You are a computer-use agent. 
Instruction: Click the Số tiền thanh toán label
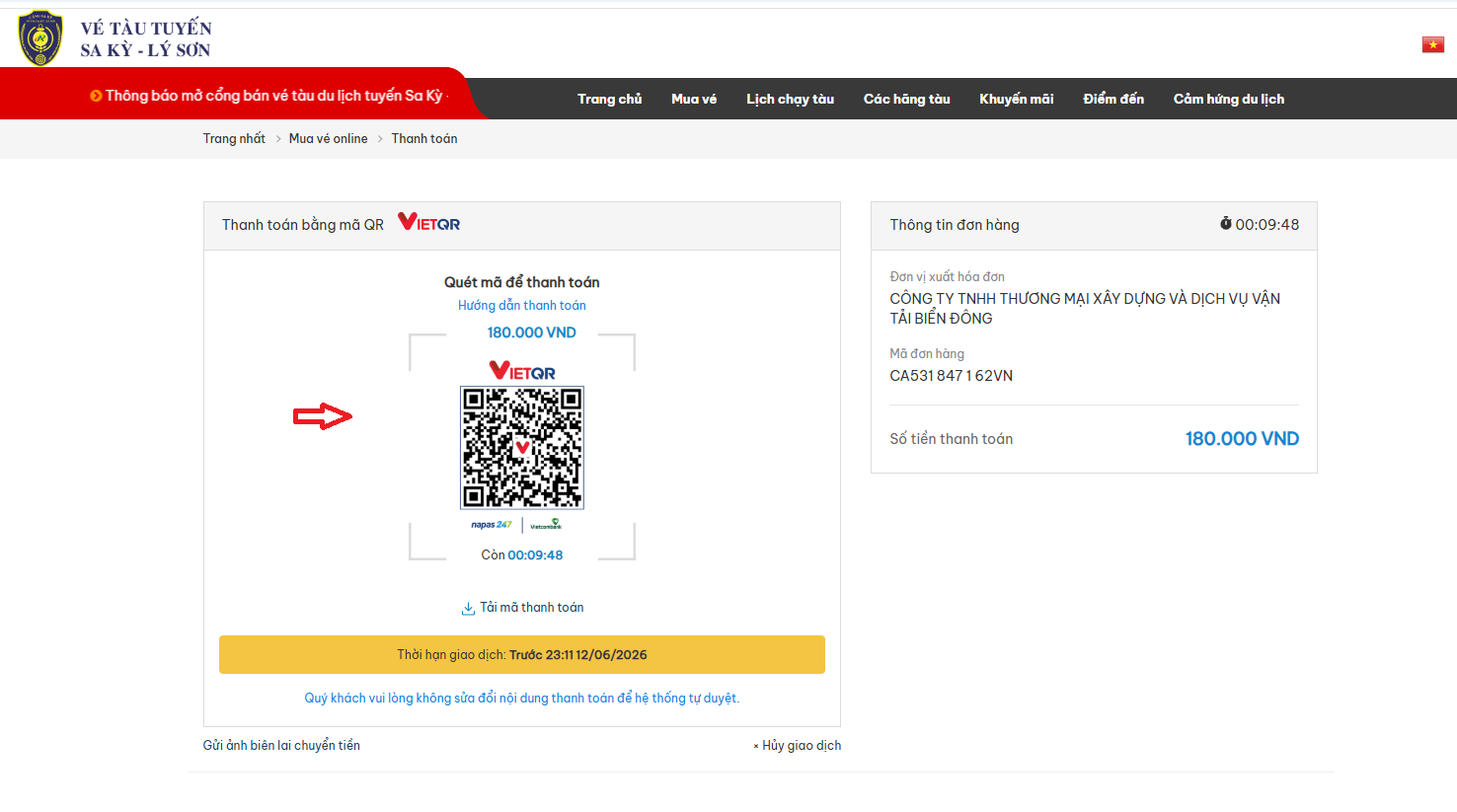click(x=952, y=439)
